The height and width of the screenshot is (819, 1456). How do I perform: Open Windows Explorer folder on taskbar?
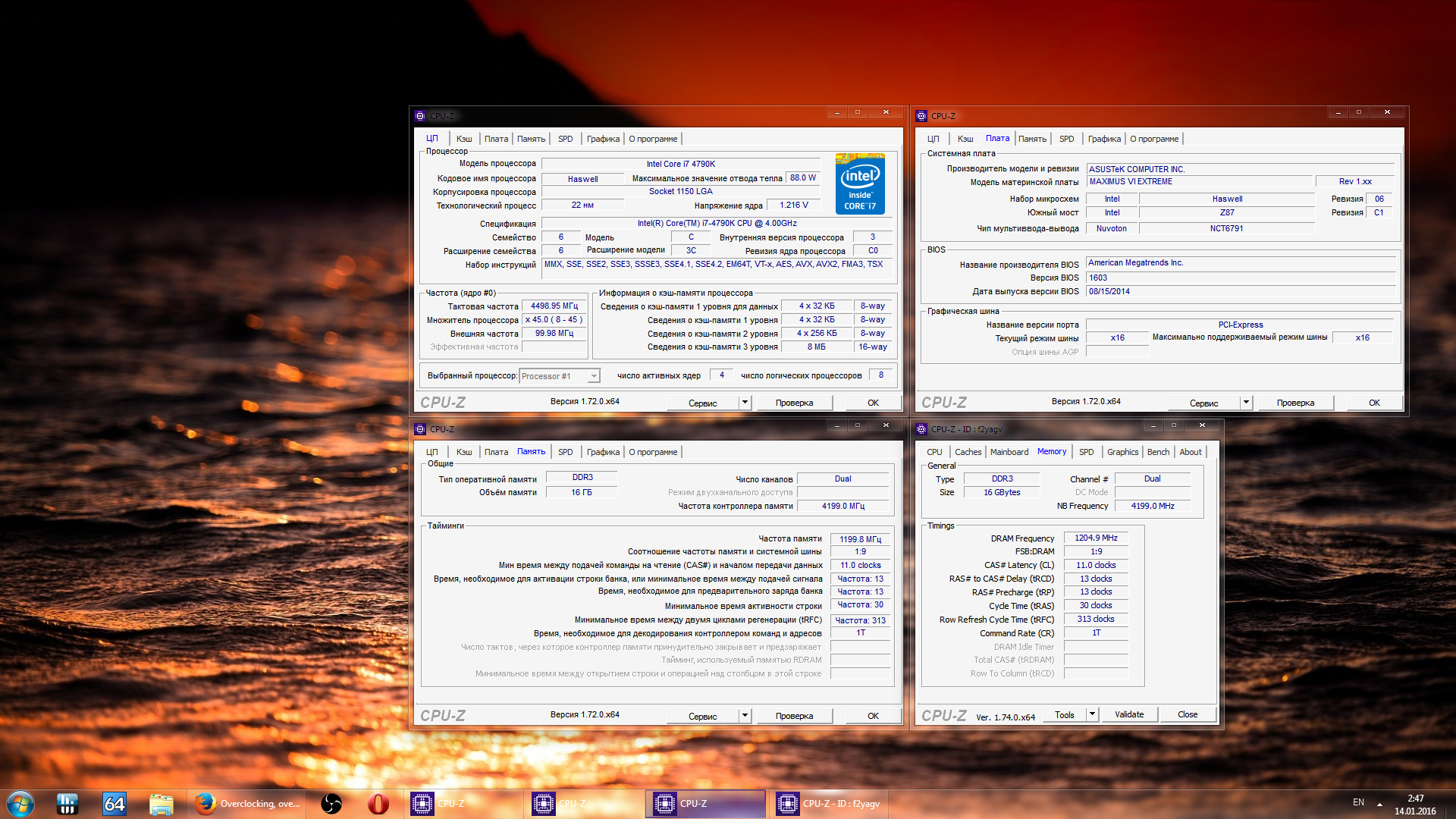coord(162,804)
